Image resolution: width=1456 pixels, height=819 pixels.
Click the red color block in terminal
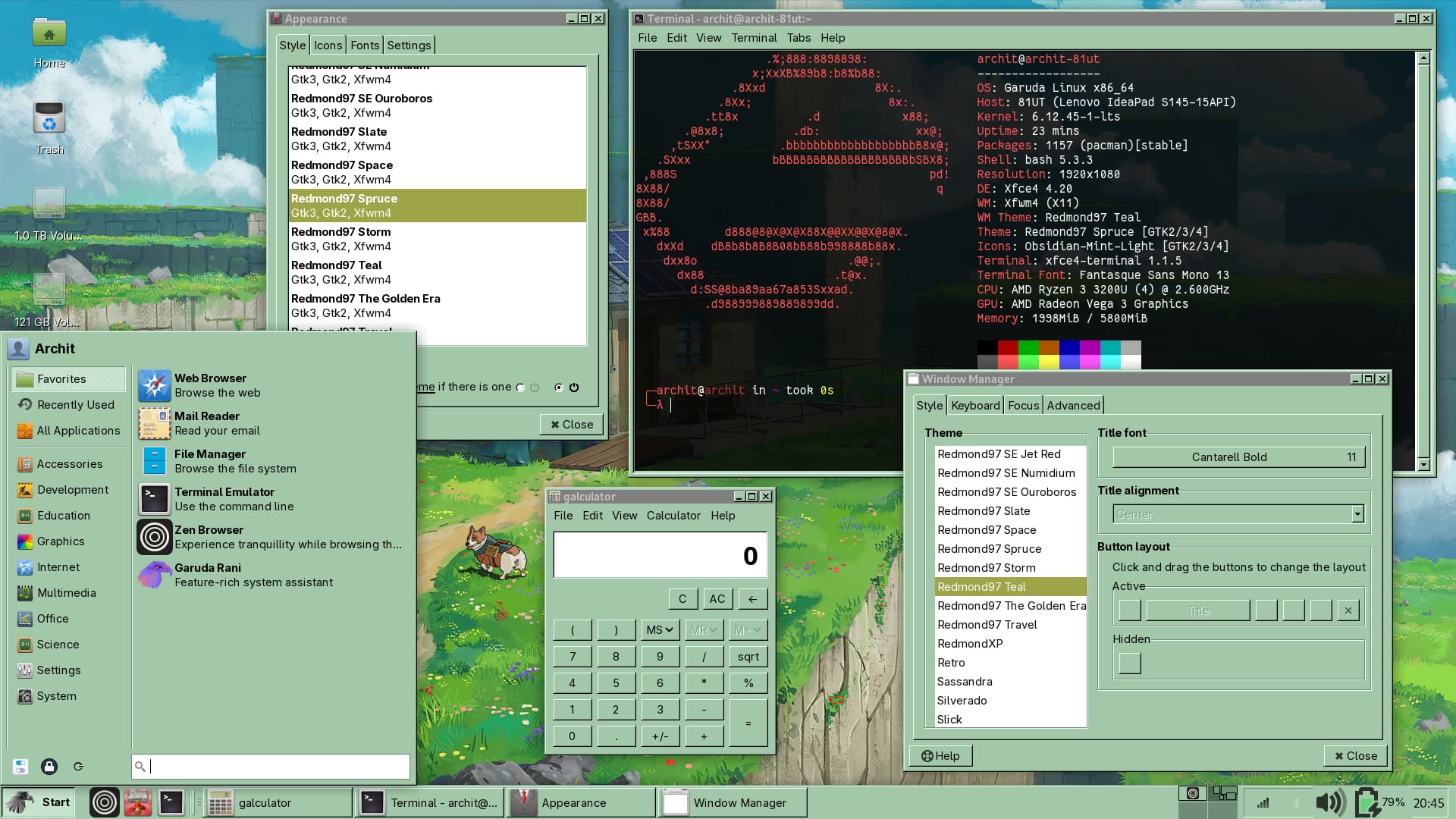click(x=1008, y=348)
